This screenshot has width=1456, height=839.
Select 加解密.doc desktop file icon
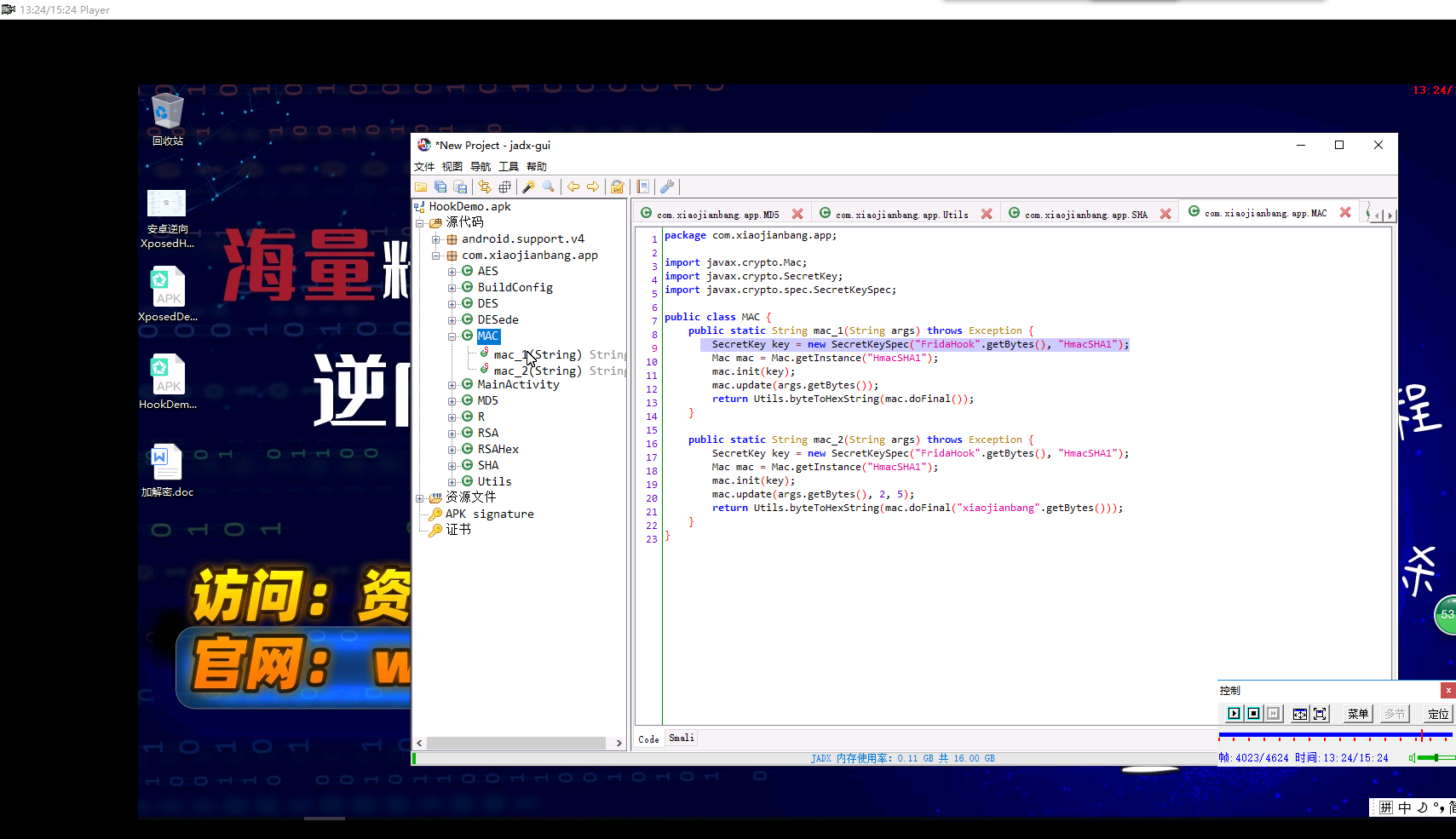tap(167, 470)
